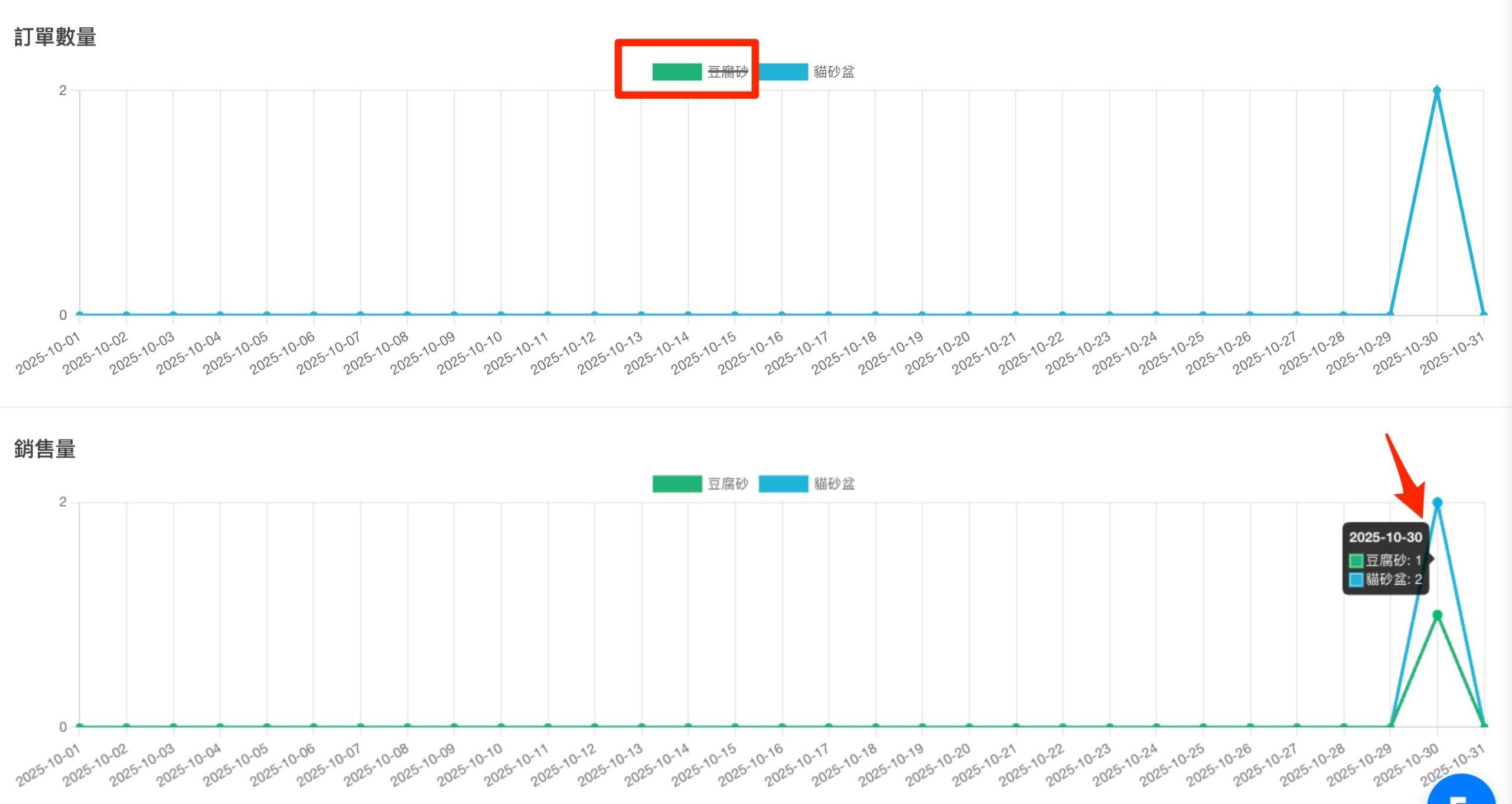
Task: Click green 豆腐砂 swatch in 訂單數量 legend
Action: tap(677, 72)
